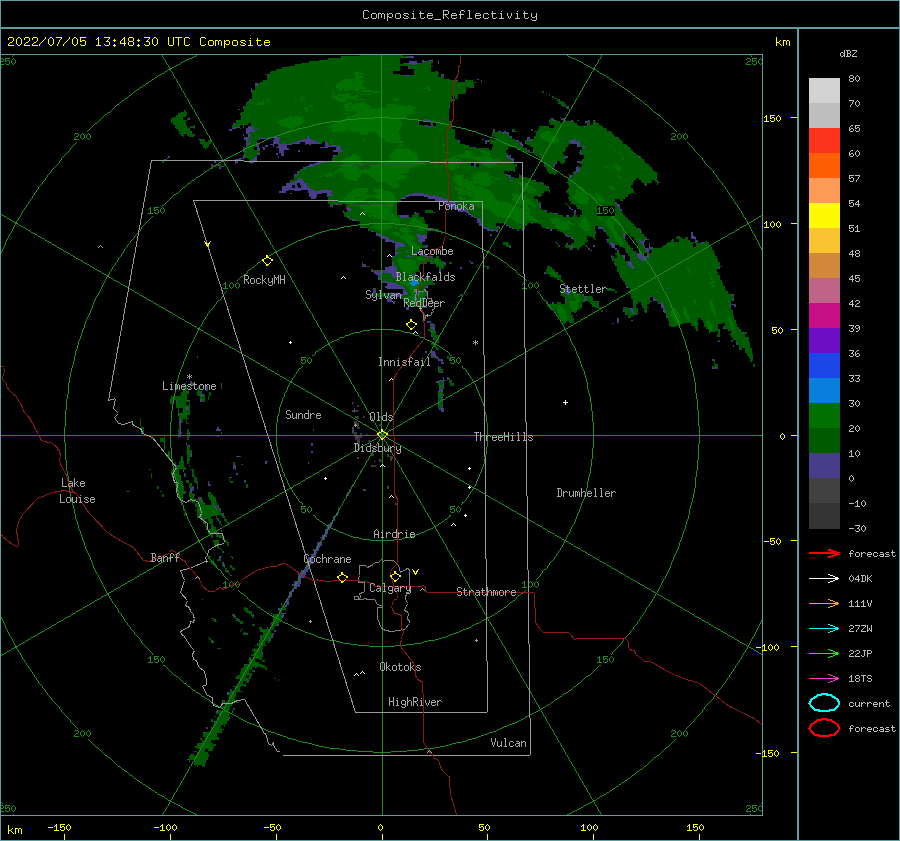Click the Limestone label
The height and width of the screenshot is (841, 900).
coord(189,386)
